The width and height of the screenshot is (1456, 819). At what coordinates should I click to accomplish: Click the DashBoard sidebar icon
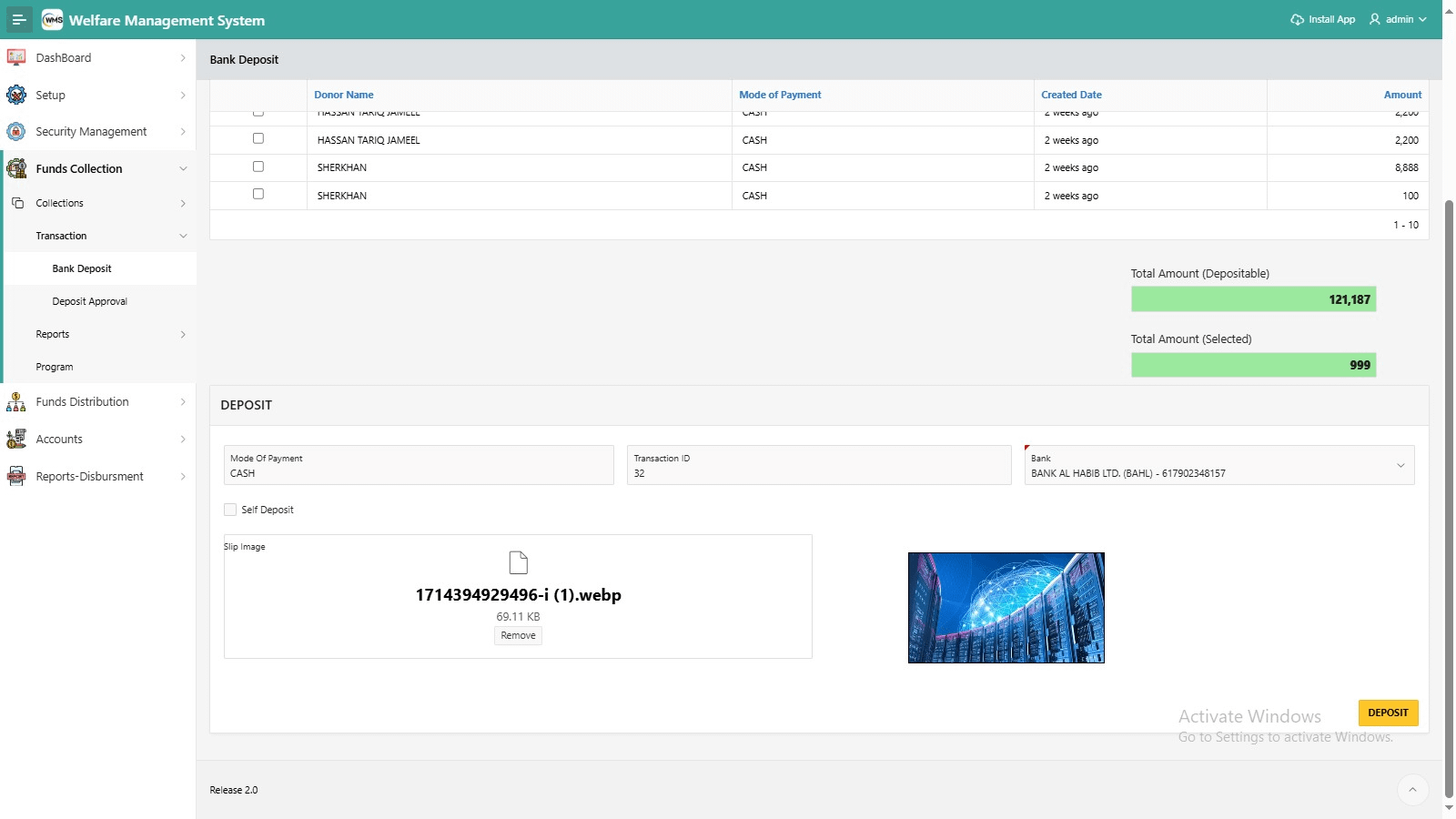click(x=16, y=57)
